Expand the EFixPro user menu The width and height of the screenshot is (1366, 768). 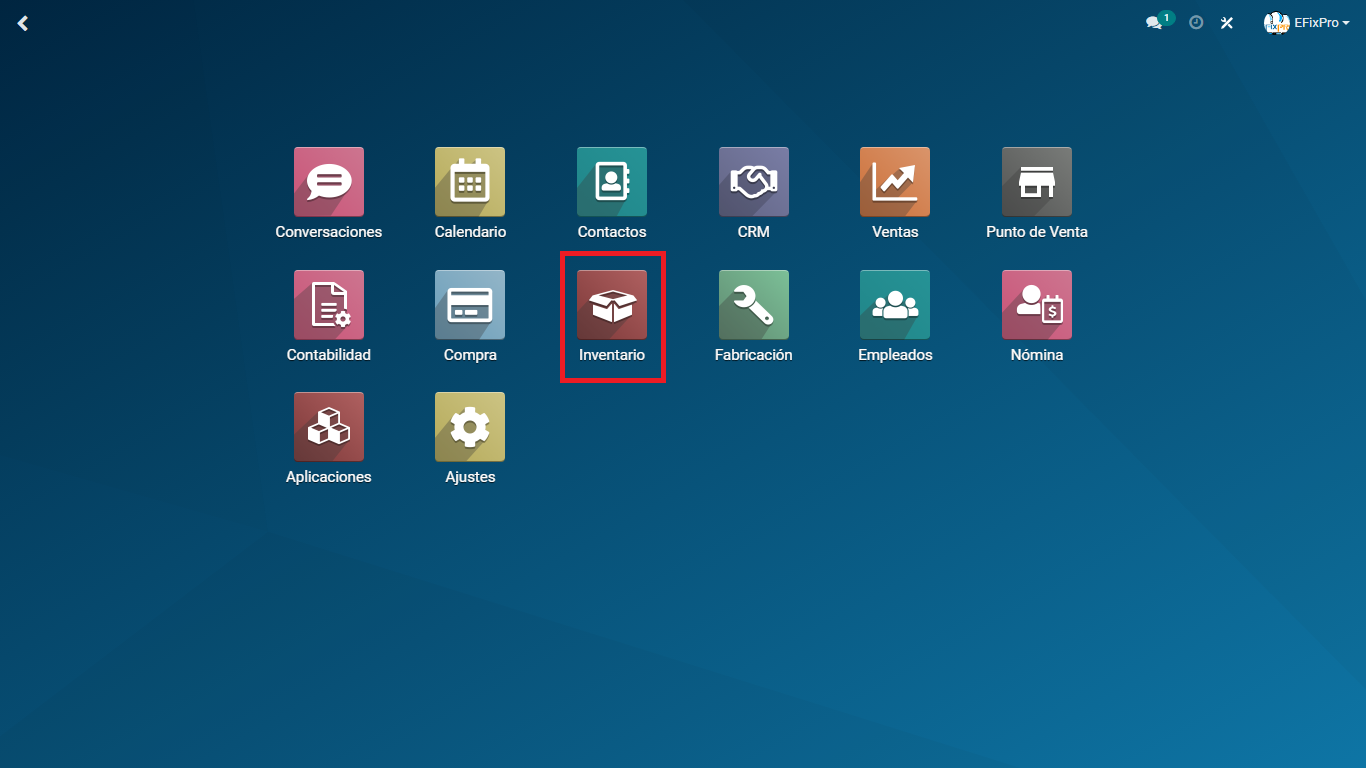1320,22
